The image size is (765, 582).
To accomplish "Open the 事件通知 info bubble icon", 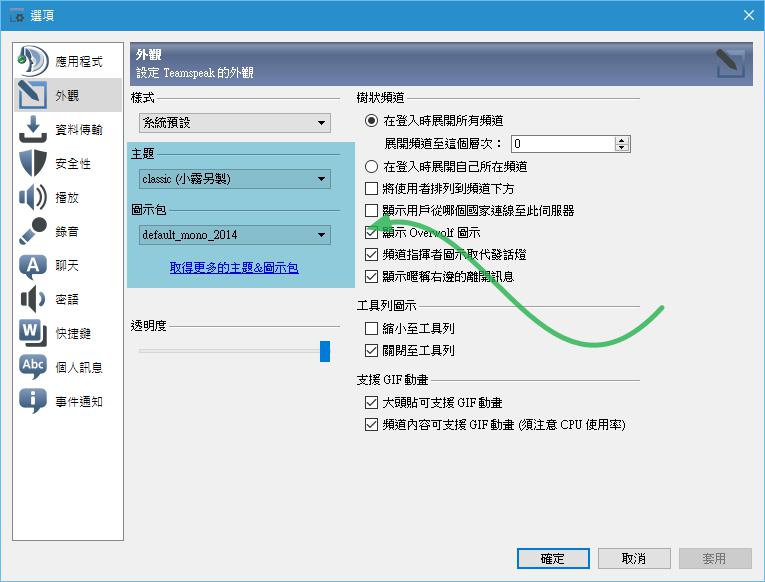I will 33,401.
